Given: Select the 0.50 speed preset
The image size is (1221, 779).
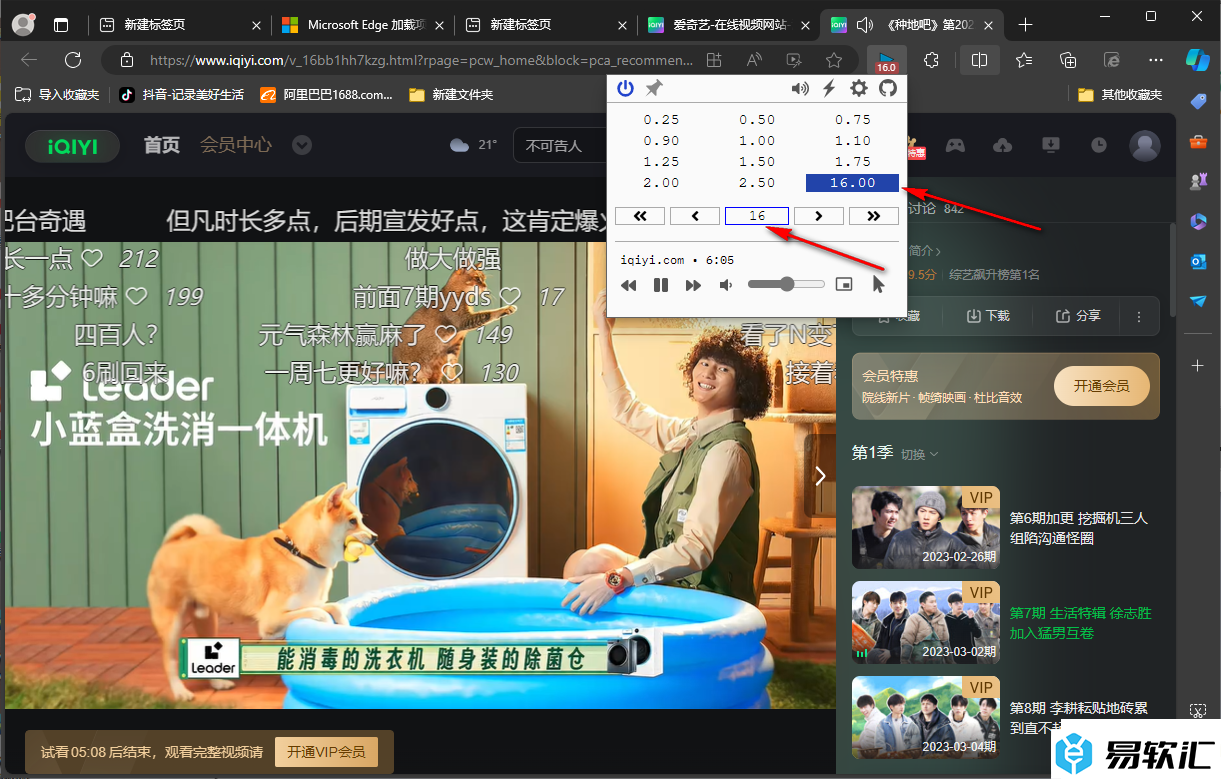Looking at the screenshot, I should [757, 120].
